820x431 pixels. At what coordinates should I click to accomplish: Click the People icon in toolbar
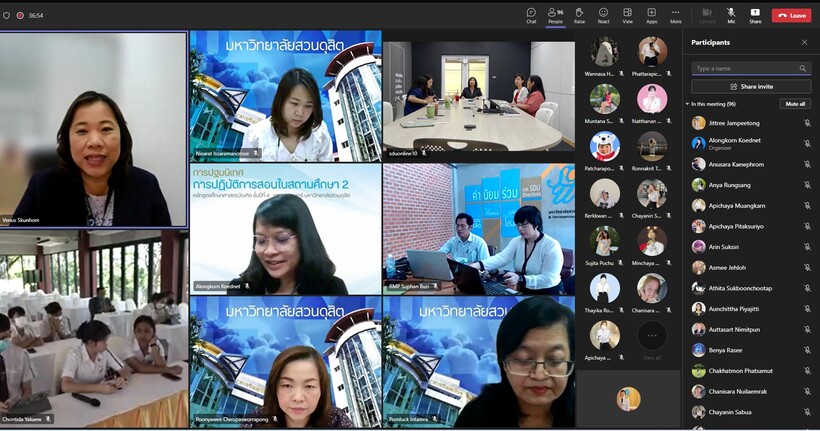pyautogui.click(x=555, y=15)
